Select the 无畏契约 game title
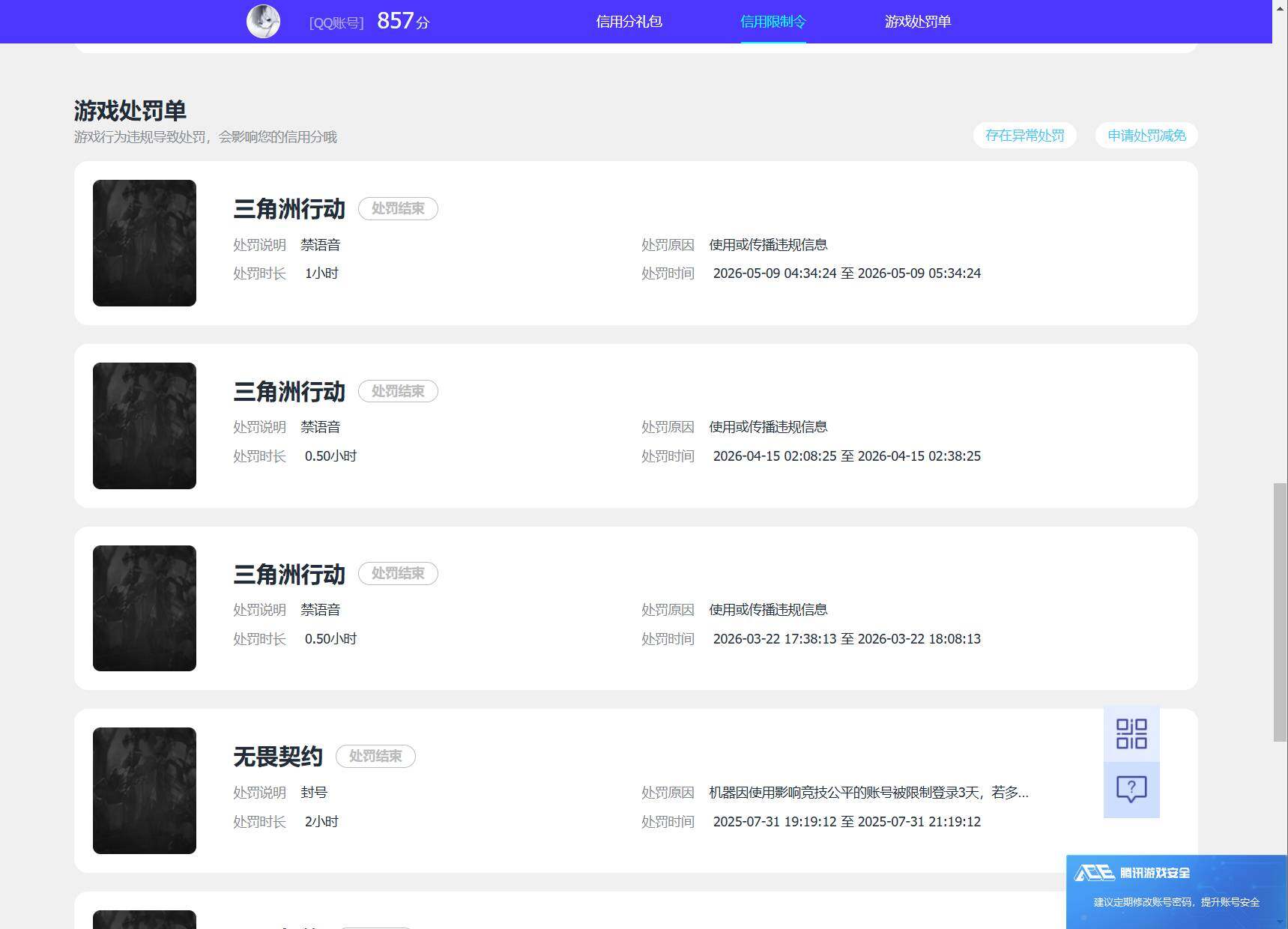 pos(278,757)
